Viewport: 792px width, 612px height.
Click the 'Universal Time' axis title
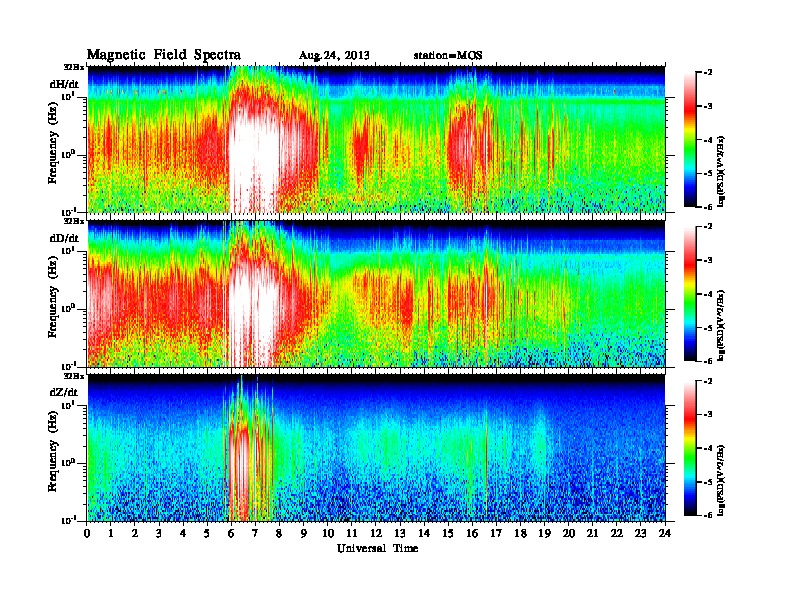click(x=377, y=548)
